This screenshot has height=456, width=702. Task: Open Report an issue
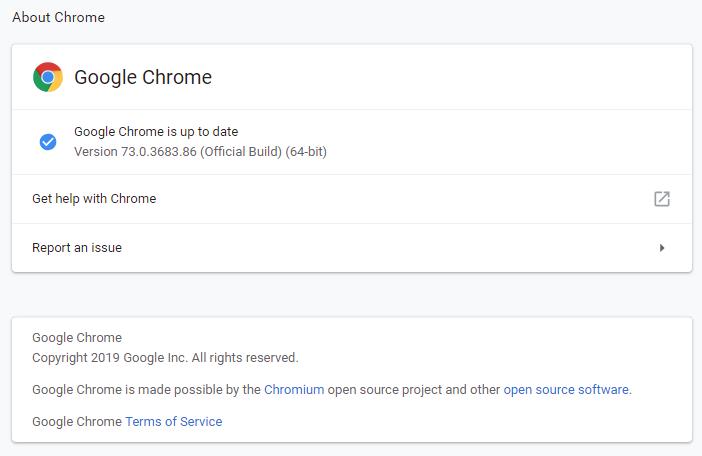click(352, 248)
